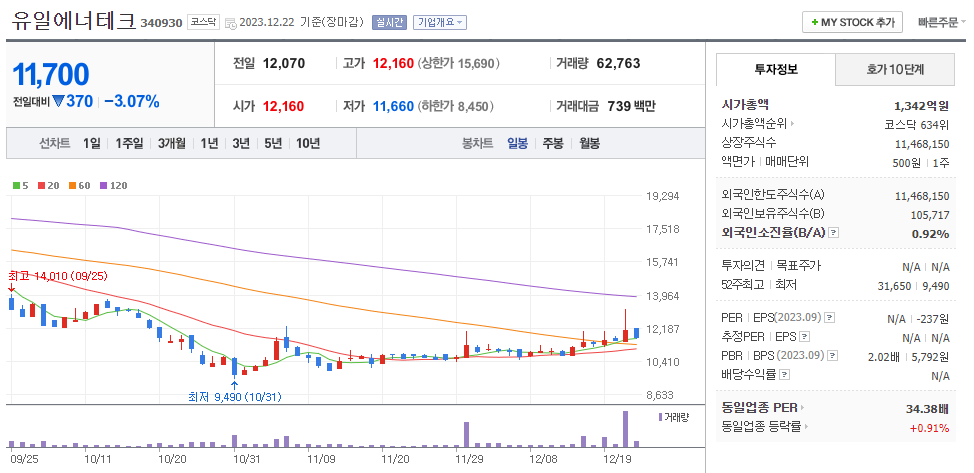Click the +0.91% sector change value
This screenshot has height=473, width=974.
tap(930, 428)
